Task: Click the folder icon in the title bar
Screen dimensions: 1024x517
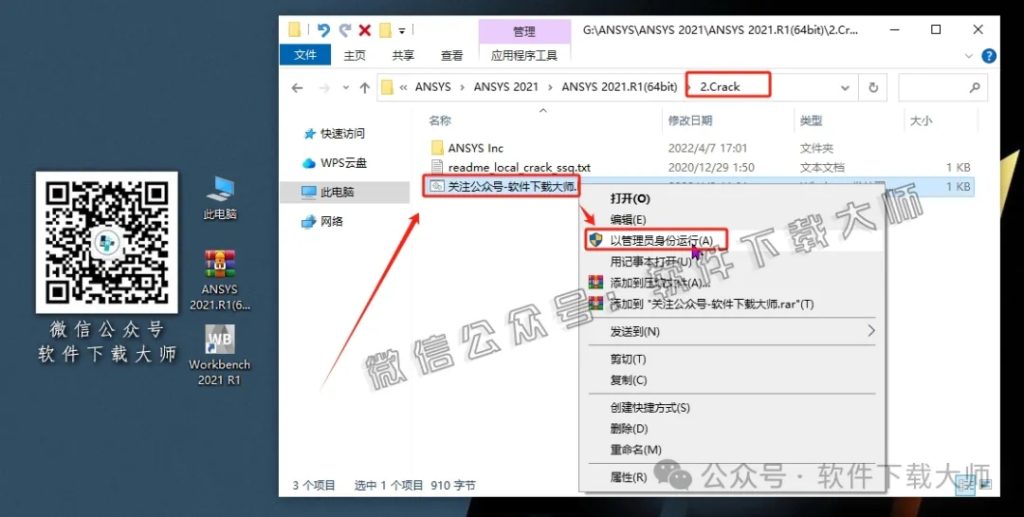Action: [x=295, y=30]
